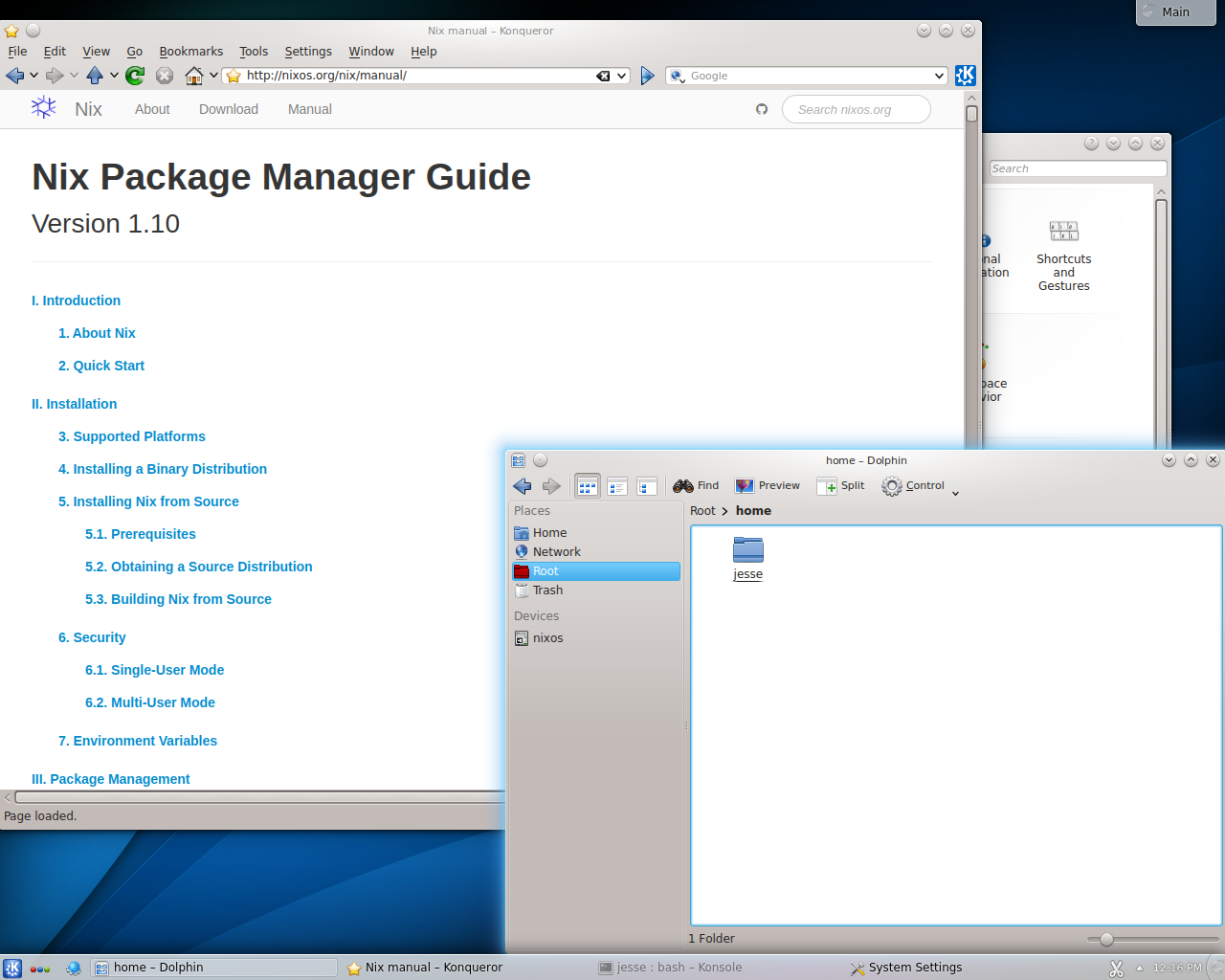Viewport: 1225px width, 980px height.
Task: Select Home in Dolphin Places panel
Action: pos(595,533)
